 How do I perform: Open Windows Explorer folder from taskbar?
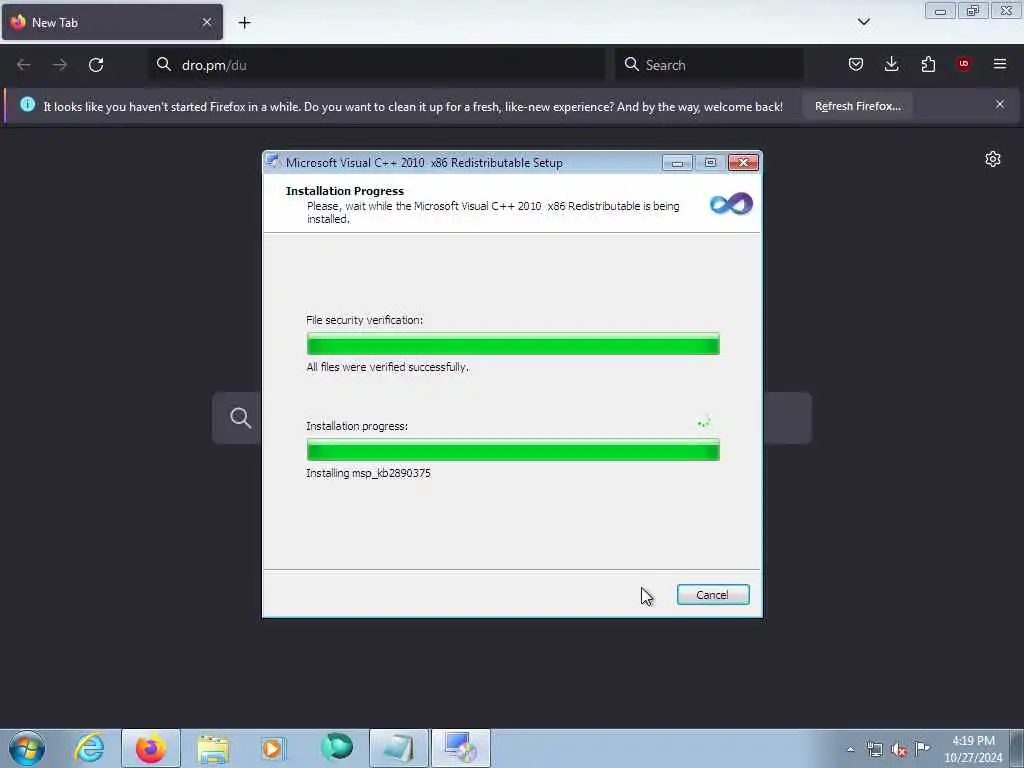(213, 748)
